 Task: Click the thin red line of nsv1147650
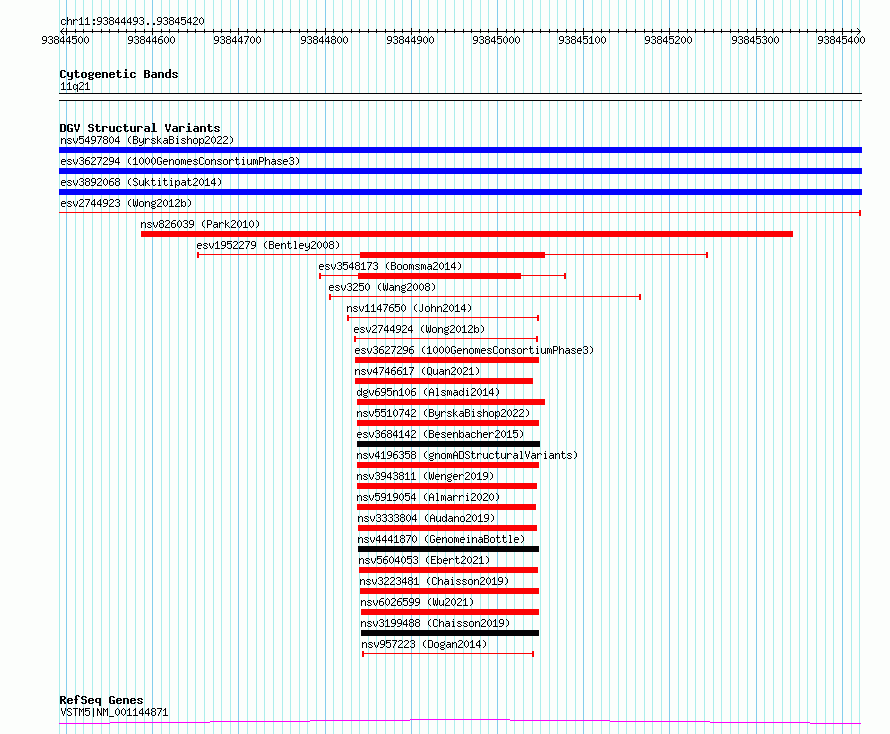[443, 318]
